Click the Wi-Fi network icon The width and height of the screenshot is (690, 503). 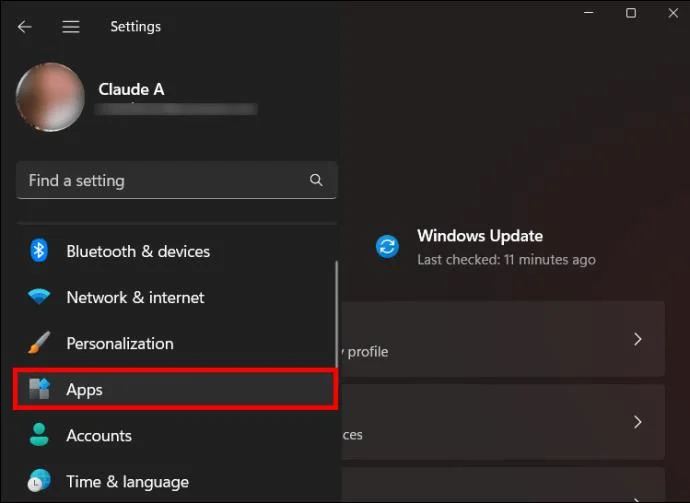[x=39, y=297]
